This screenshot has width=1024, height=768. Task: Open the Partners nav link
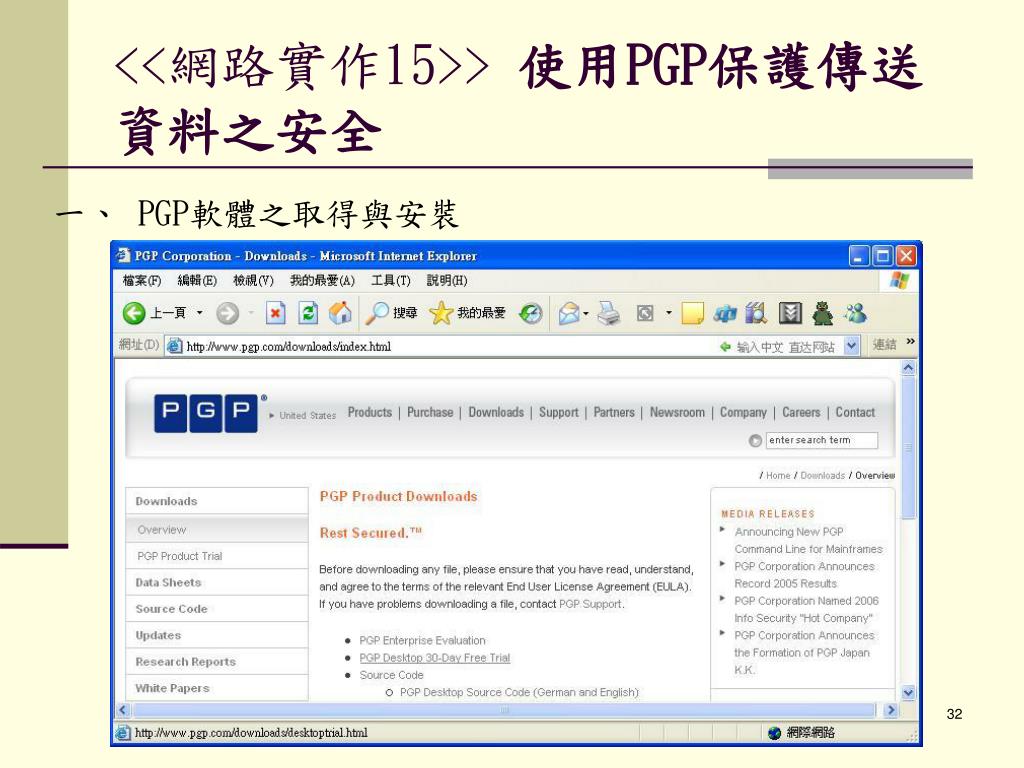point(614,413)
